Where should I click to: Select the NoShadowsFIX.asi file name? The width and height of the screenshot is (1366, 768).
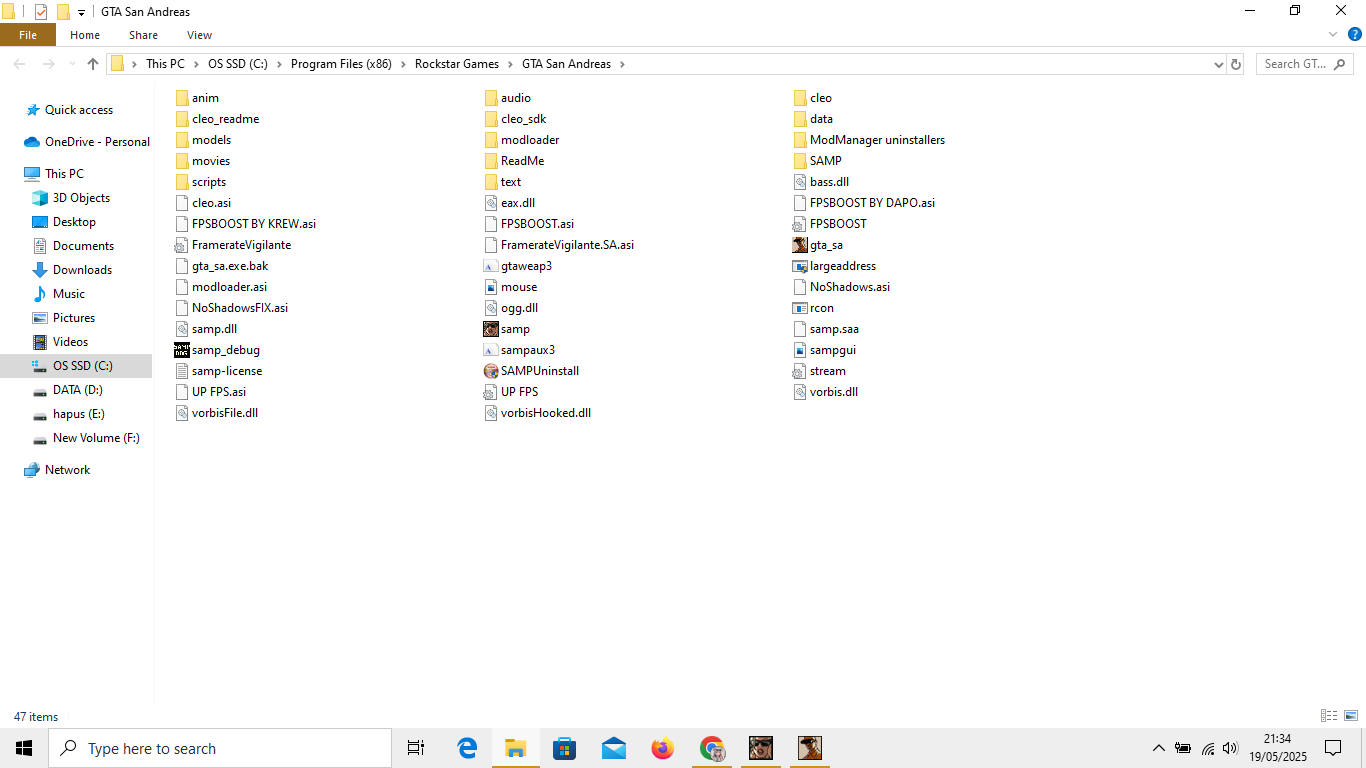(240, 308)
